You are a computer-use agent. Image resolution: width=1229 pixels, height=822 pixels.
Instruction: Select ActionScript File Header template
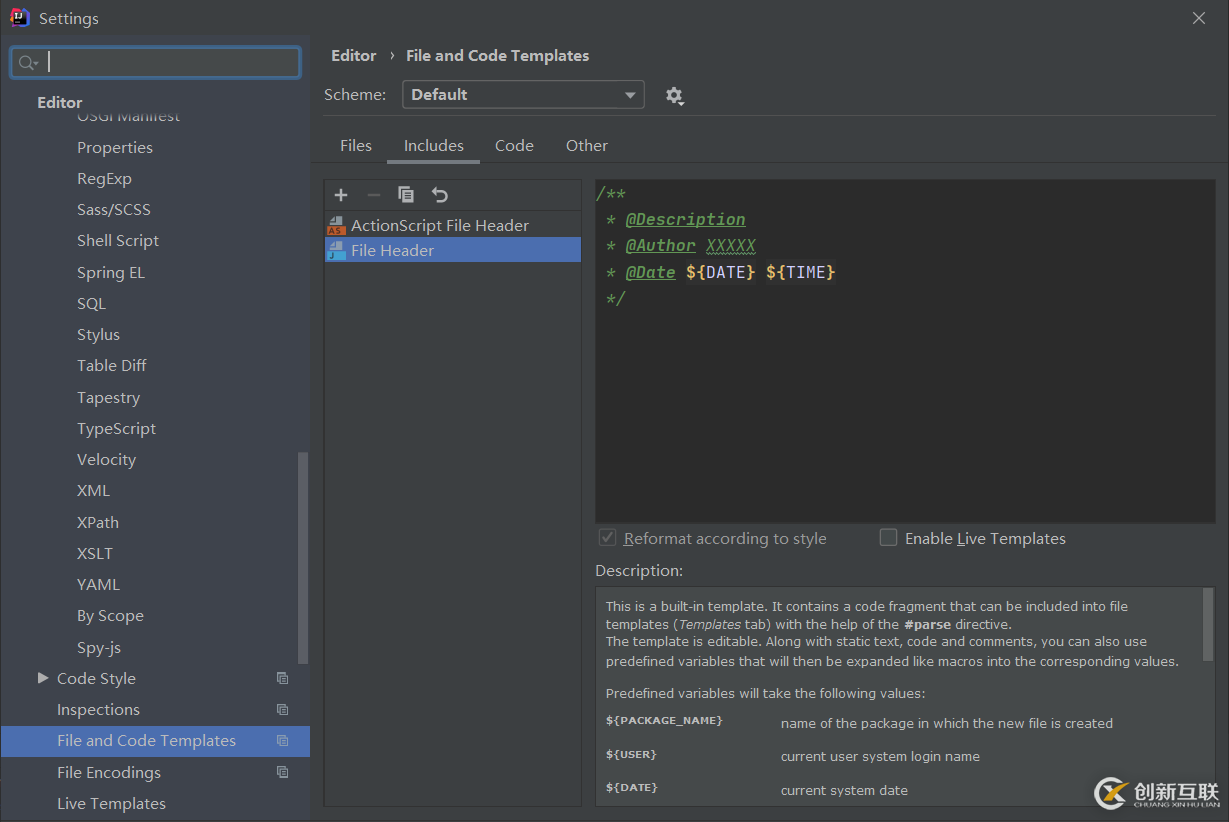tap(439, 226)
